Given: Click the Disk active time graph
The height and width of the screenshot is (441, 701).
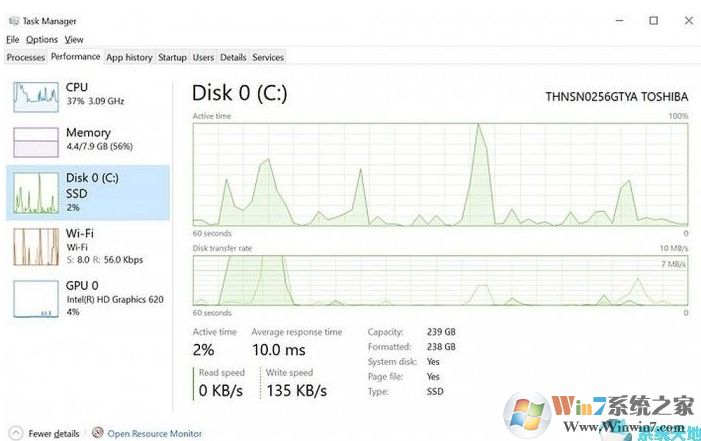Looking at the screenshot, I should click(x=440, y=172).
